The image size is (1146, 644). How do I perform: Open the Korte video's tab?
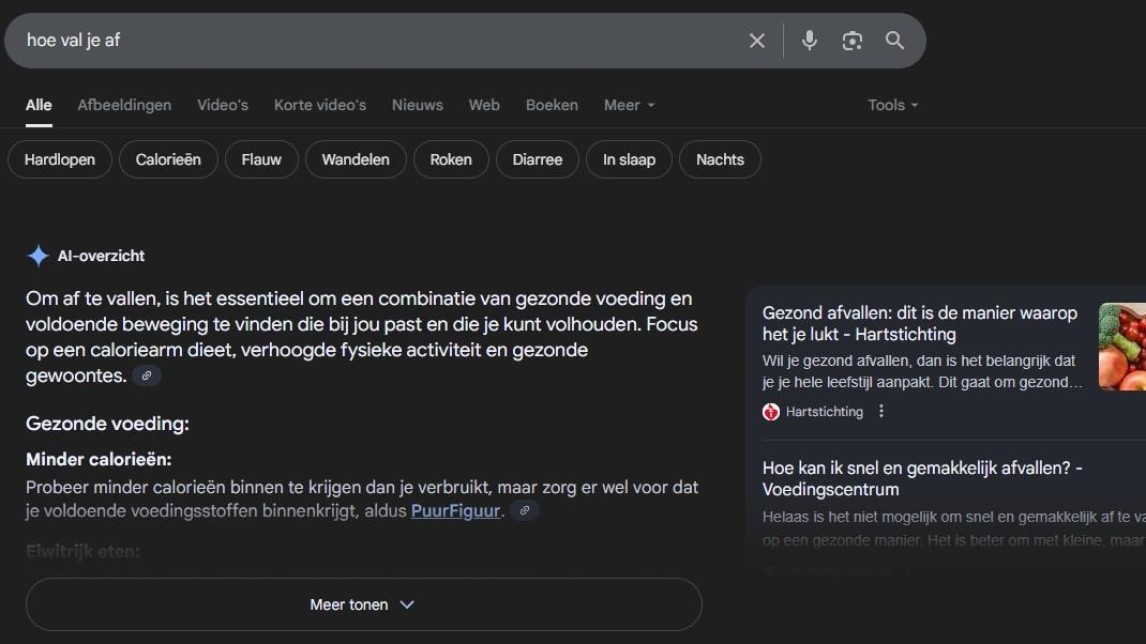(320, 105)
